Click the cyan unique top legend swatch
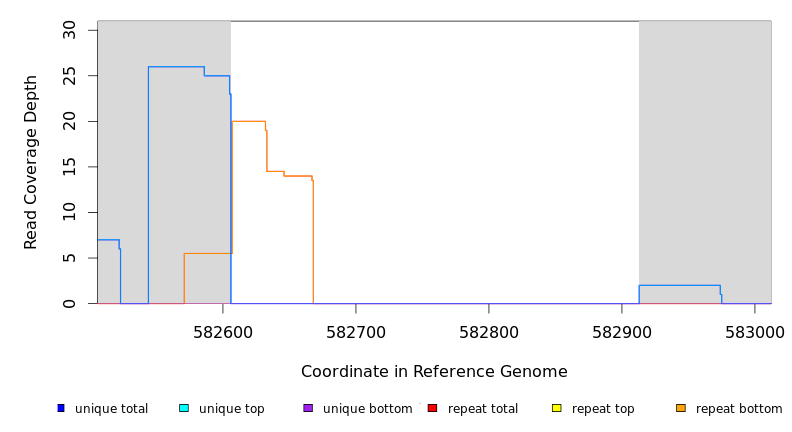This screenshot has height=432, width=792. (184, 408)
